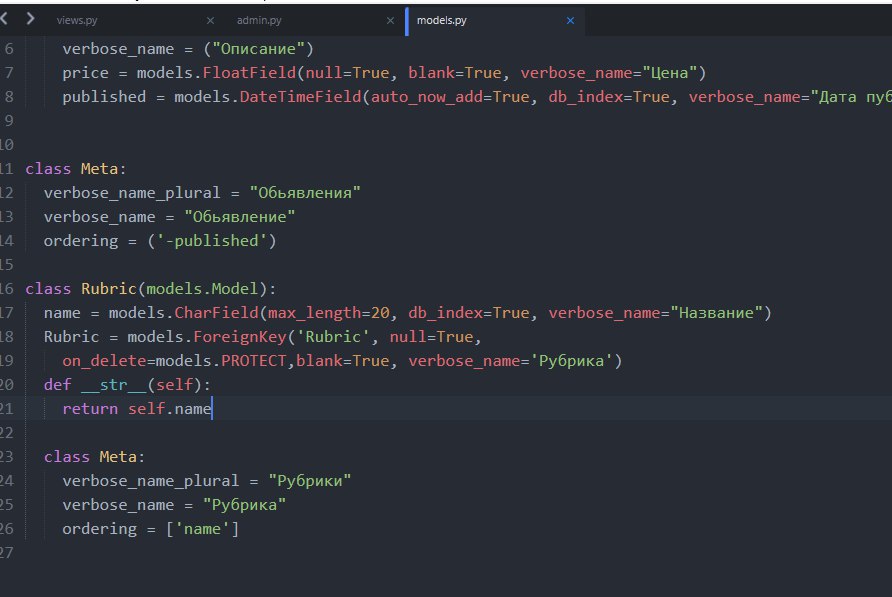Close the admin.py tab
Screen dimensions: 892x597
click(390, 20)
